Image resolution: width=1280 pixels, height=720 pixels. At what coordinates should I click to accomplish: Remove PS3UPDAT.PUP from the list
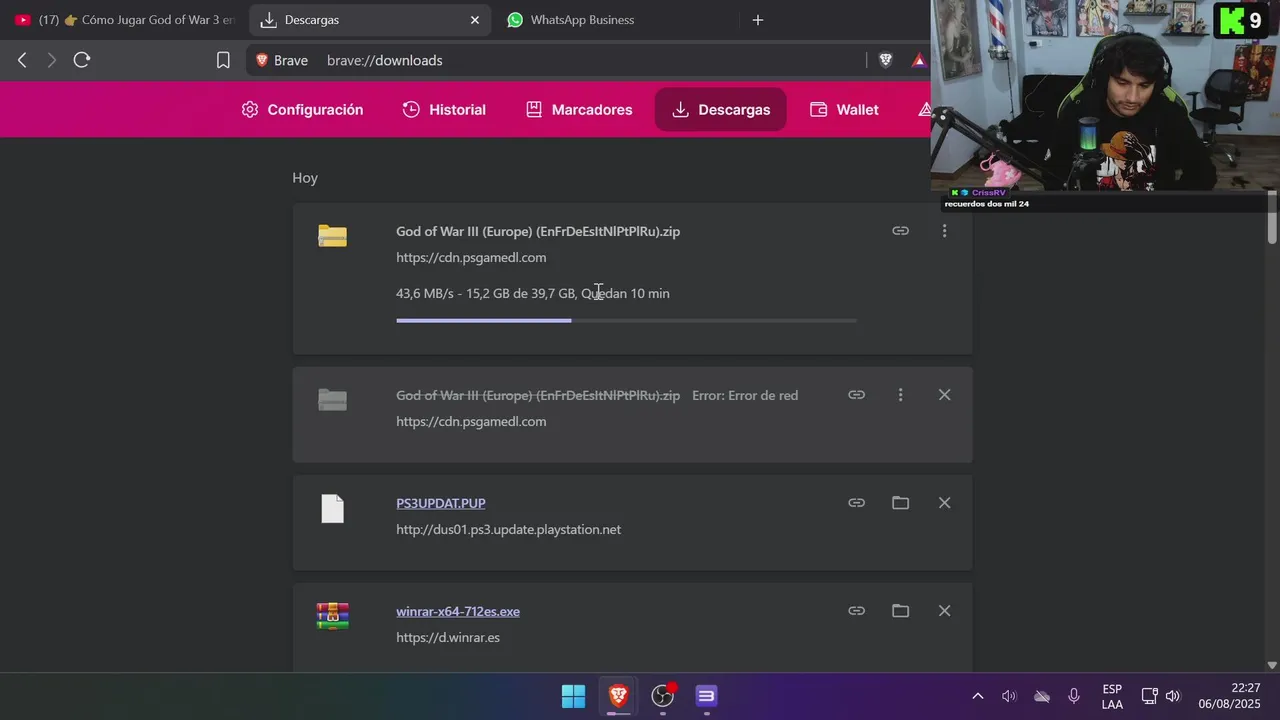(x=944, y=503)
